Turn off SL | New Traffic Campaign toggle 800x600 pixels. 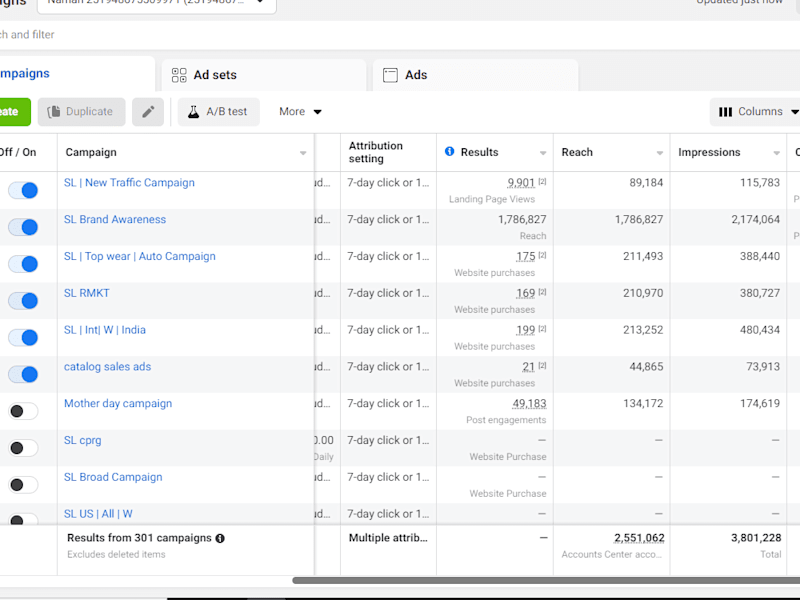(23, 190)
